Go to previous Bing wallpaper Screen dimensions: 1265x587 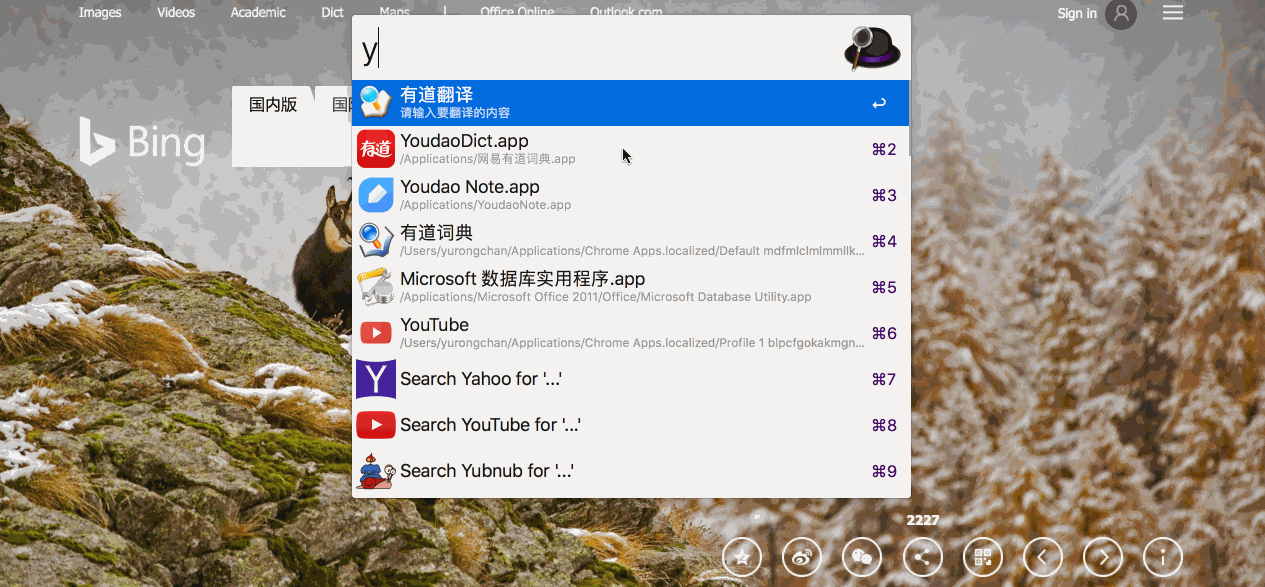coord(1043,557)
